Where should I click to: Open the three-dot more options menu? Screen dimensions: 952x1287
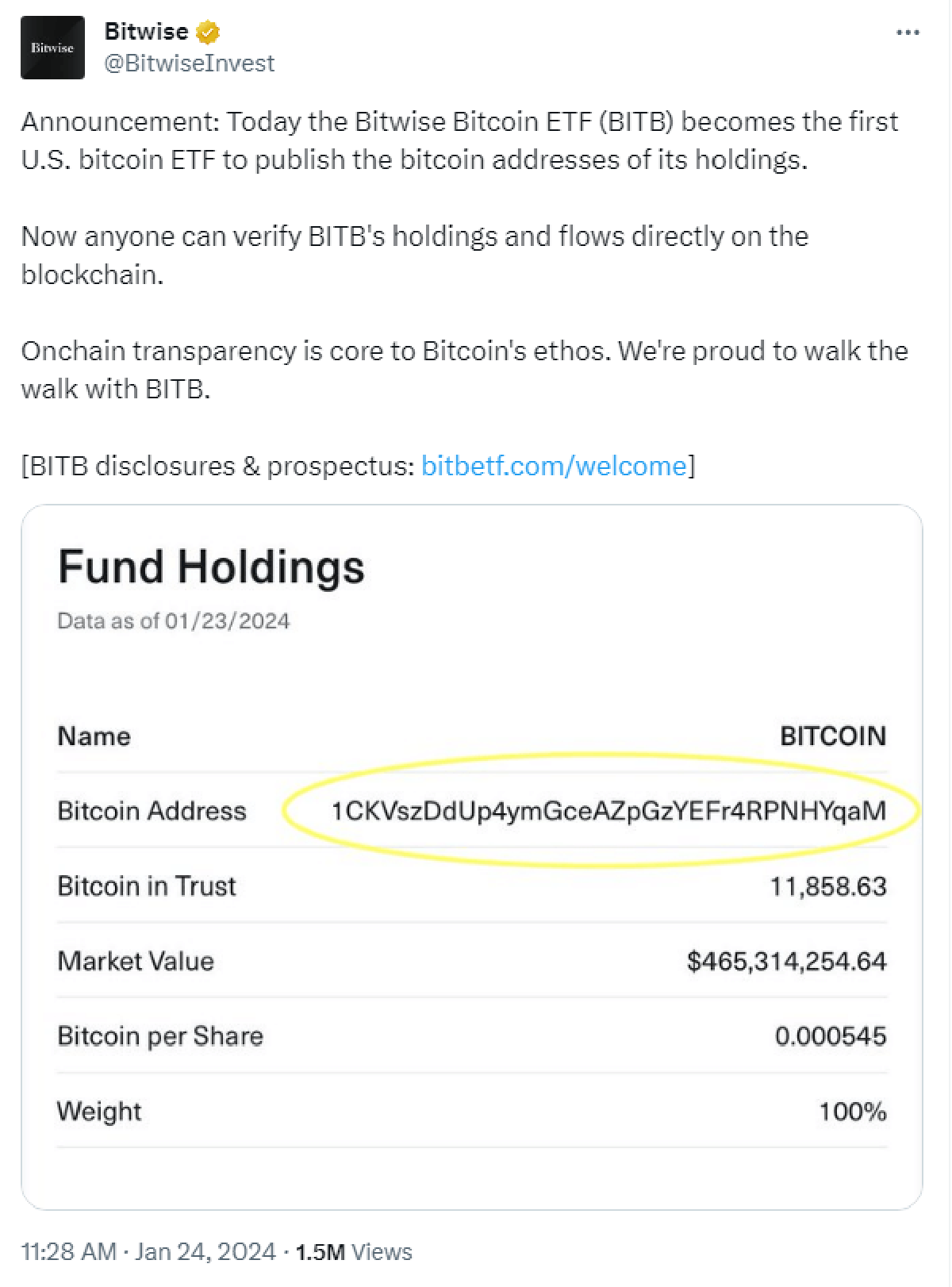click(907, 32)
